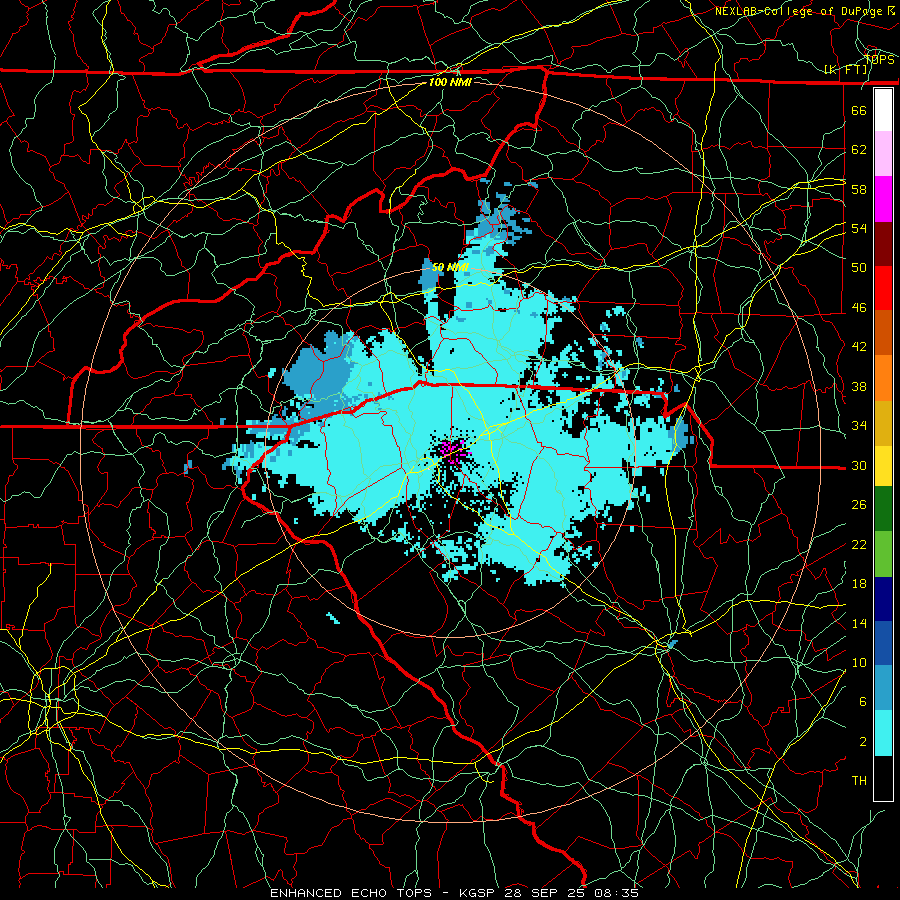The height and width of the screenshot is (900, 900).
Task: Click the small isolated cyan echo southwest of radar
Action: tap(333, 618)
